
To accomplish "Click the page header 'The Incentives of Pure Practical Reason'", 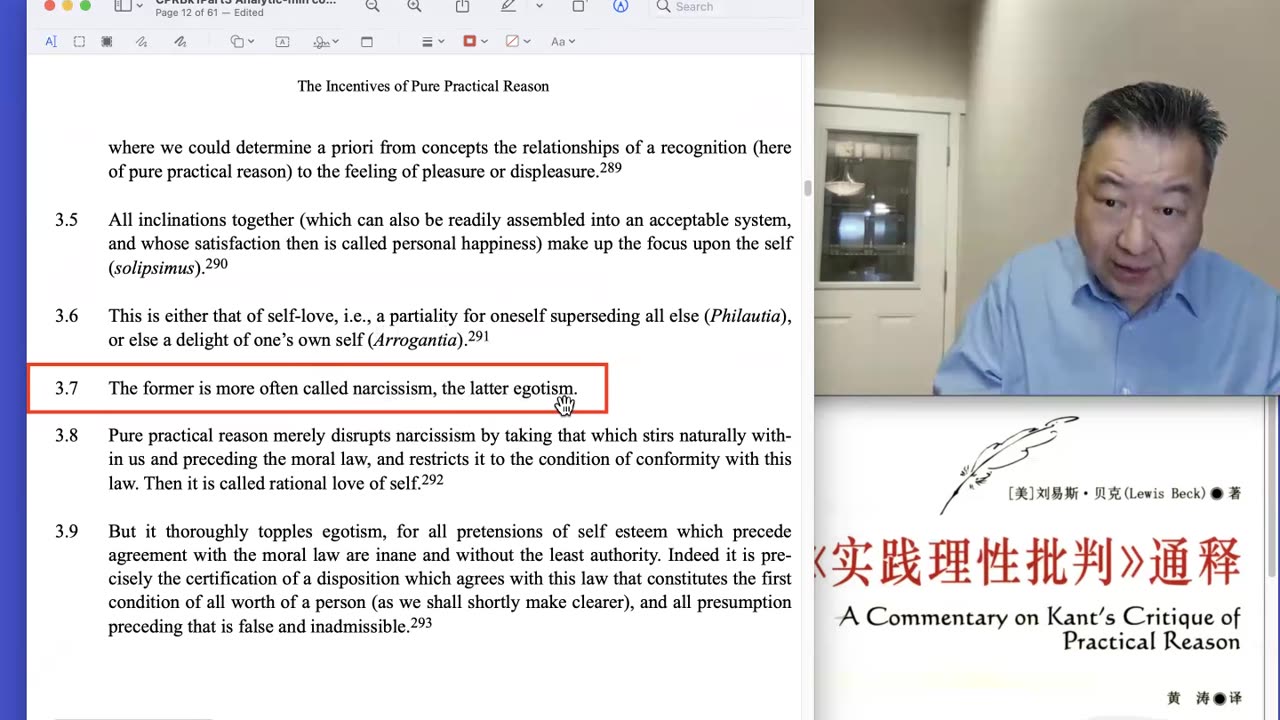I will (423, 86).
